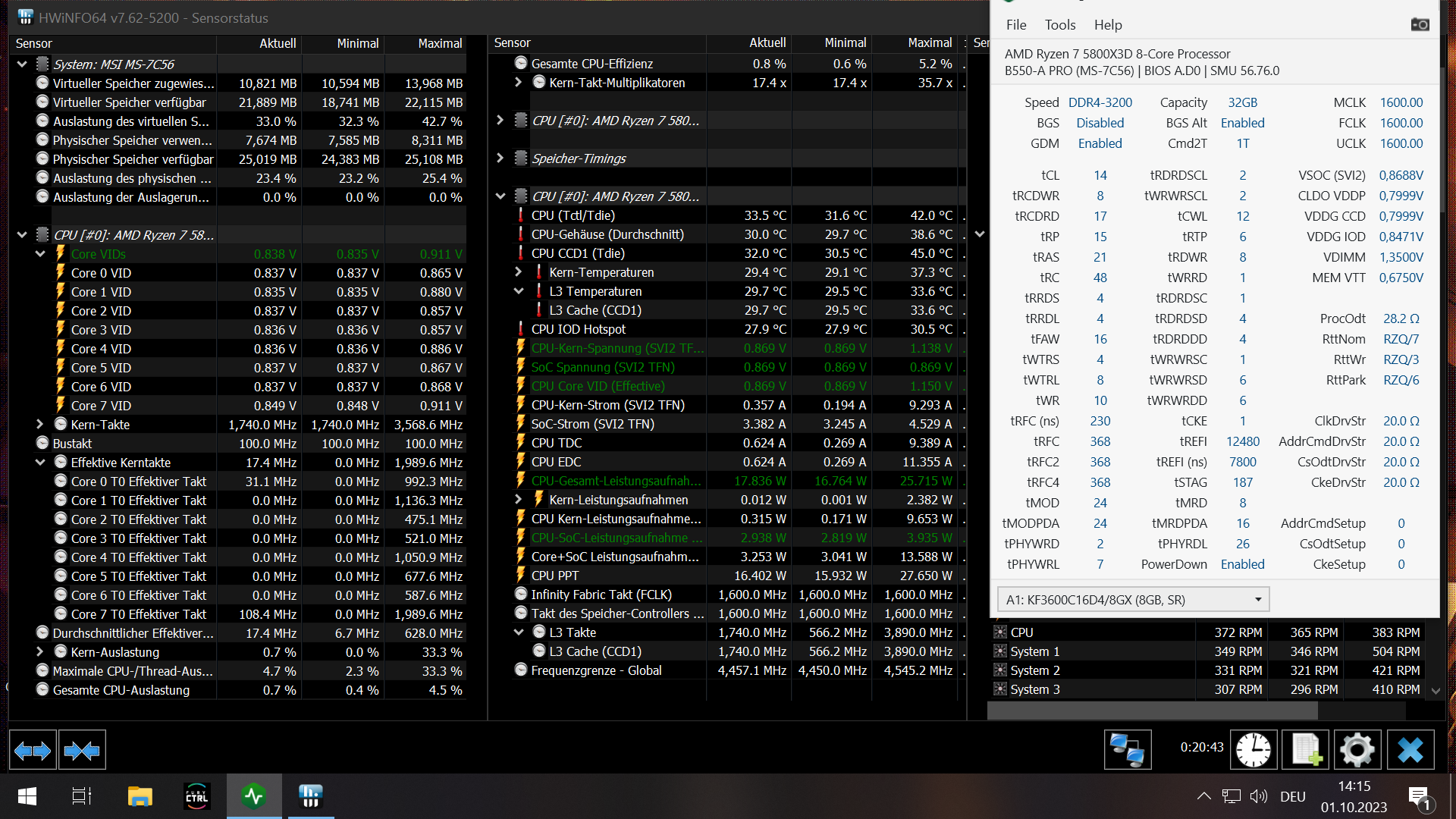Click the shrink columns arrows button
This screenshot has height=819, width=1456.
82,751
